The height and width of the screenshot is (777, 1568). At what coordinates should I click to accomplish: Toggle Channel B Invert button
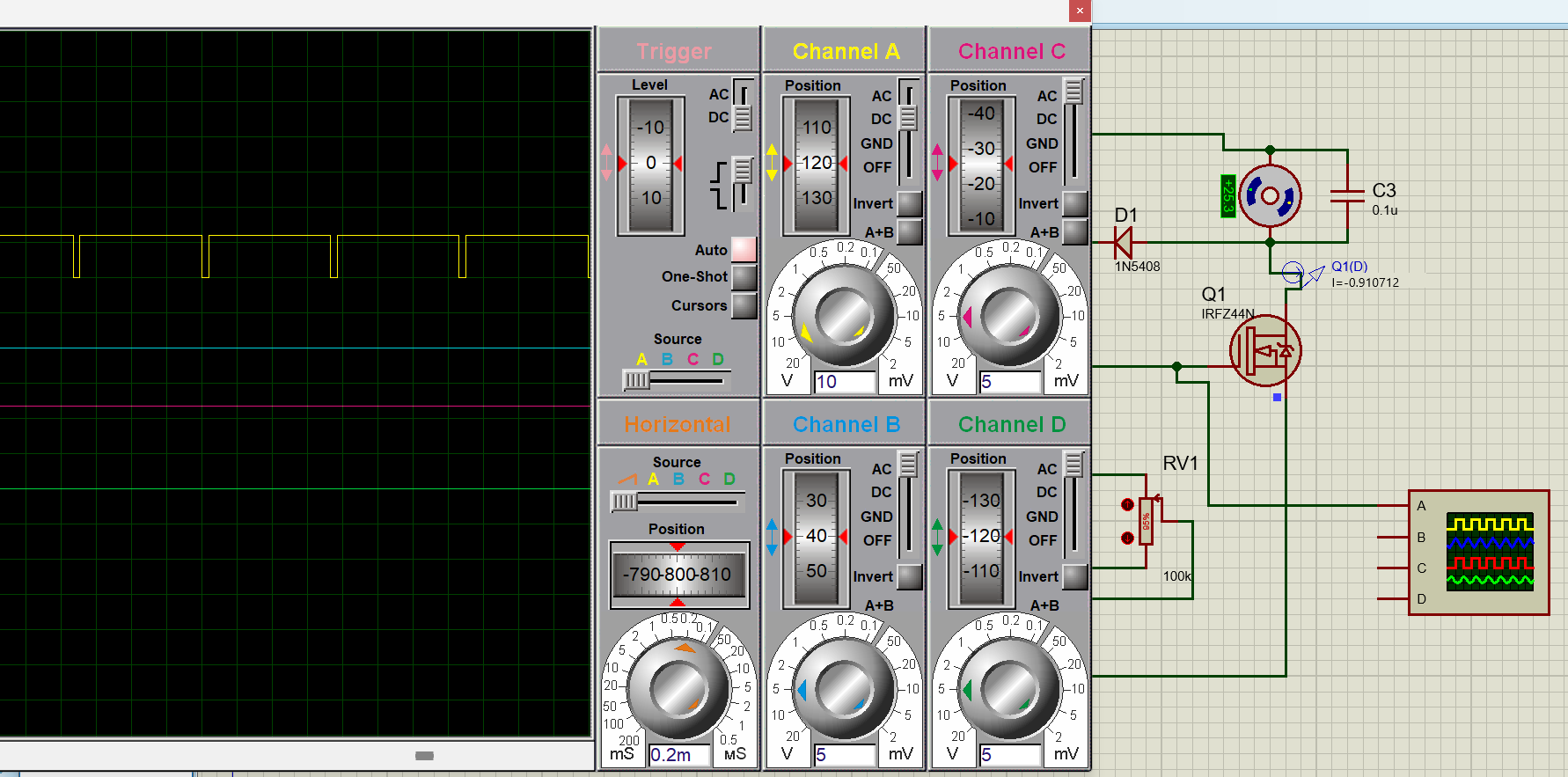pos(909,576)
